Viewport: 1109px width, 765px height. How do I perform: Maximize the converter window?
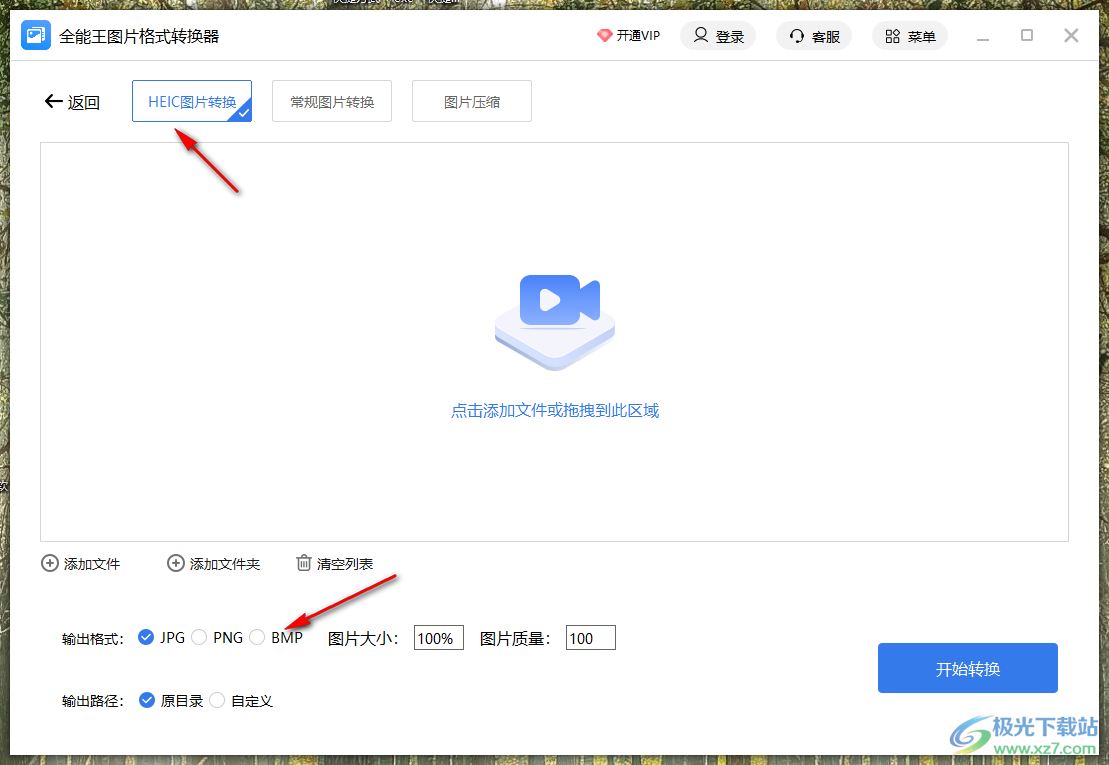[1027, 35]
